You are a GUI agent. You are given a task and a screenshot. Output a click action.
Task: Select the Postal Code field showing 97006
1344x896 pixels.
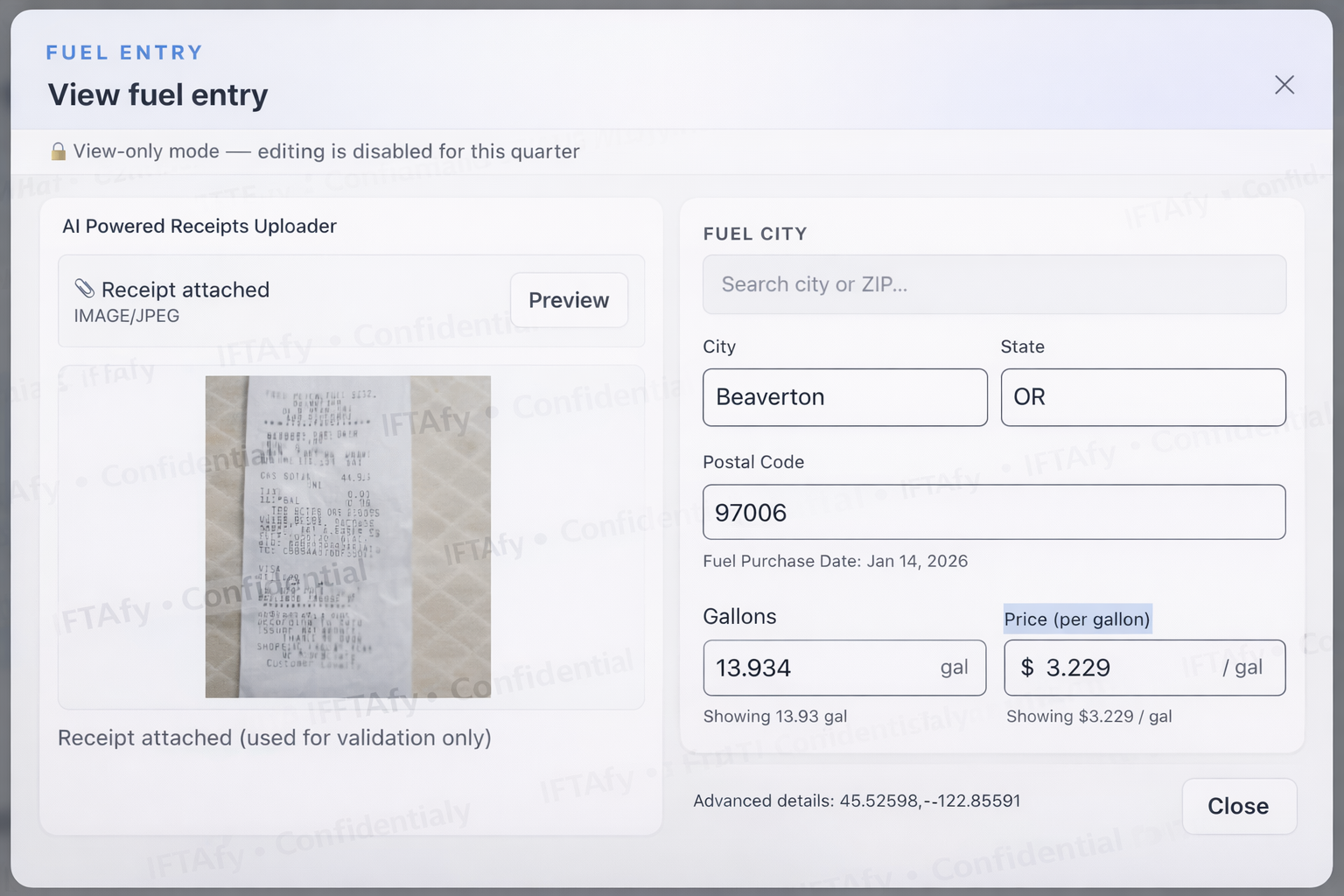(x=994, y=512)
